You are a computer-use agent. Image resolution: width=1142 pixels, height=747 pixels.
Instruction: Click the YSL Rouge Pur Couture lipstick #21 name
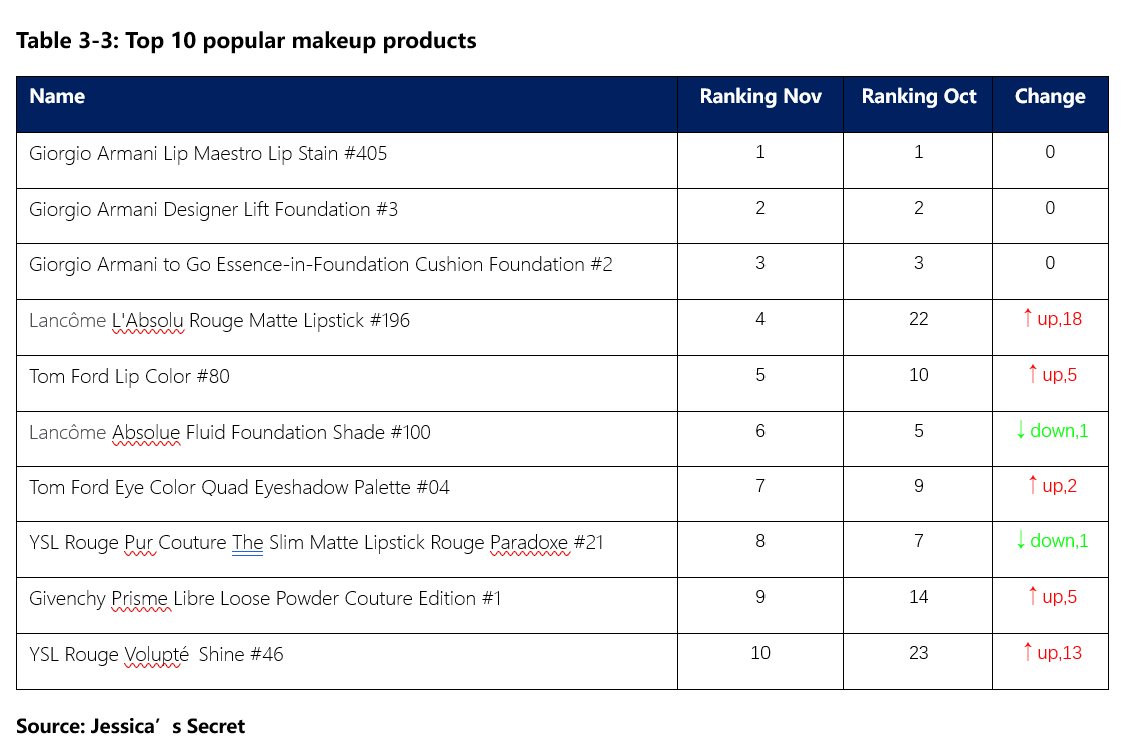(316, 543)
